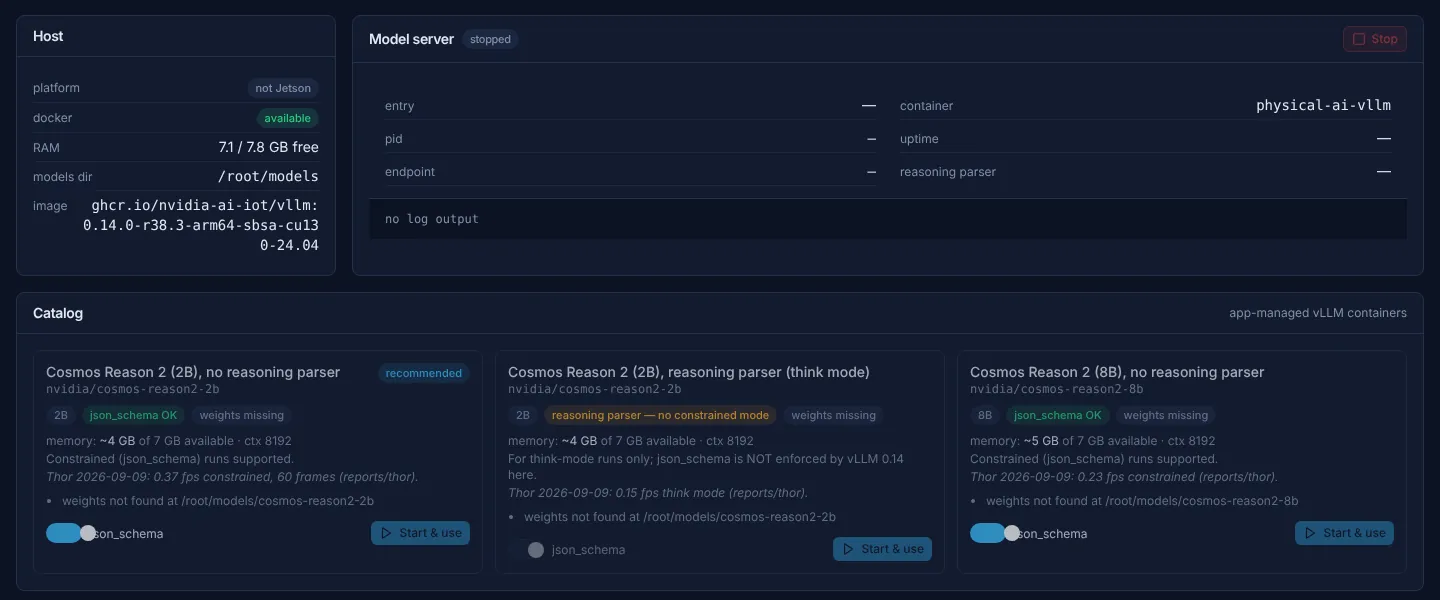Click 'Cosmos Reason 2 (8B), no reasoning parser' title
The width and height of the screenshot is (1440, 600).
coord(1117,372)
